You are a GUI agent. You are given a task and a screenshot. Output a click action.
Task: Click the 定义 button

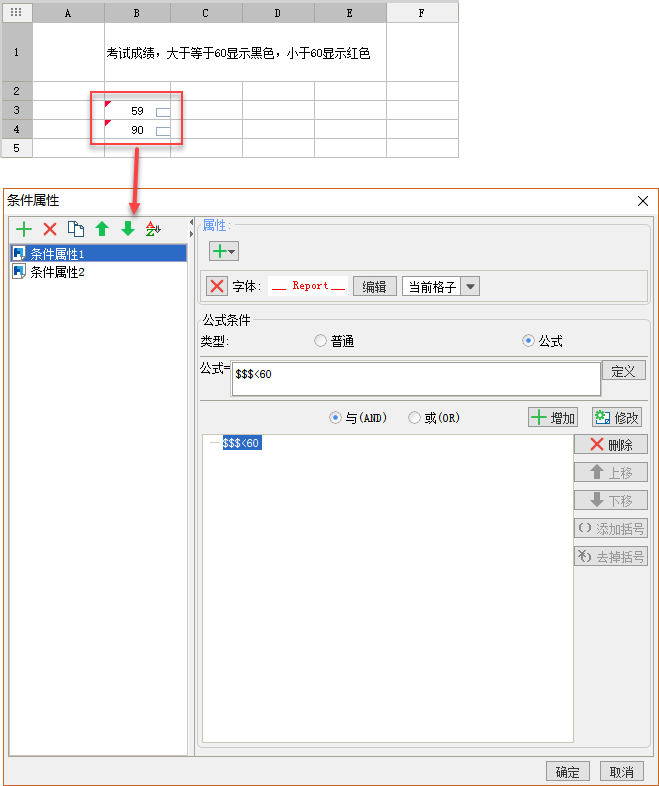pyautogui.click(x=623, y=371)
